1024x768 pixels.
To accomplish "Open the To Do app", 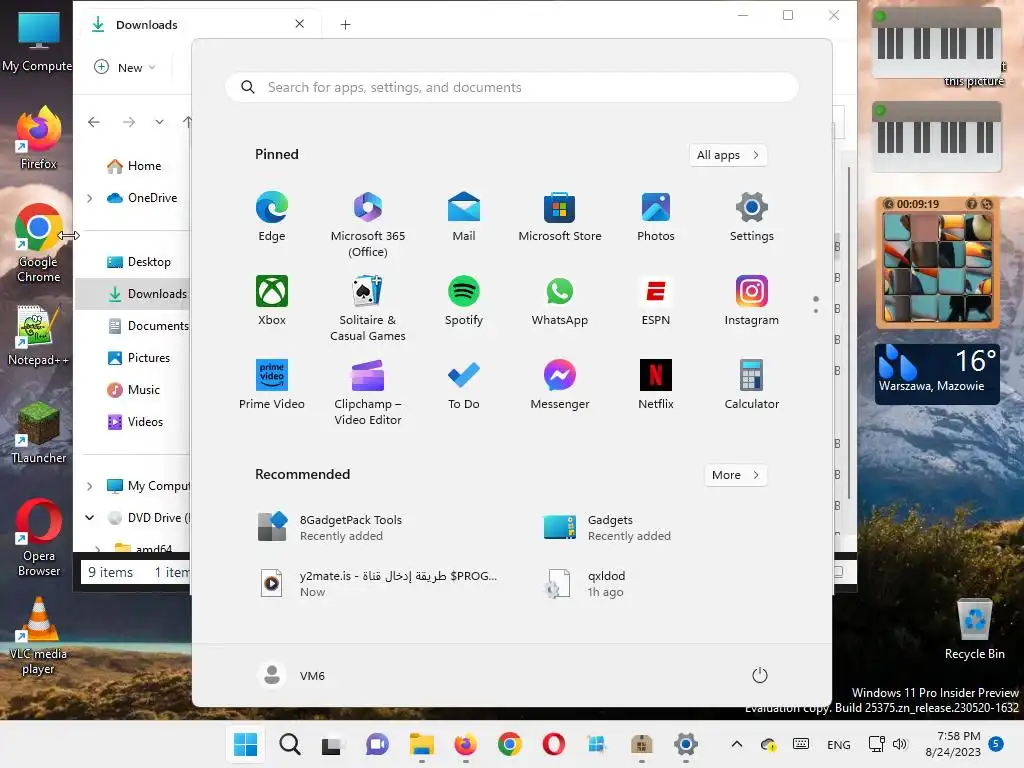I will coord(464,385).
